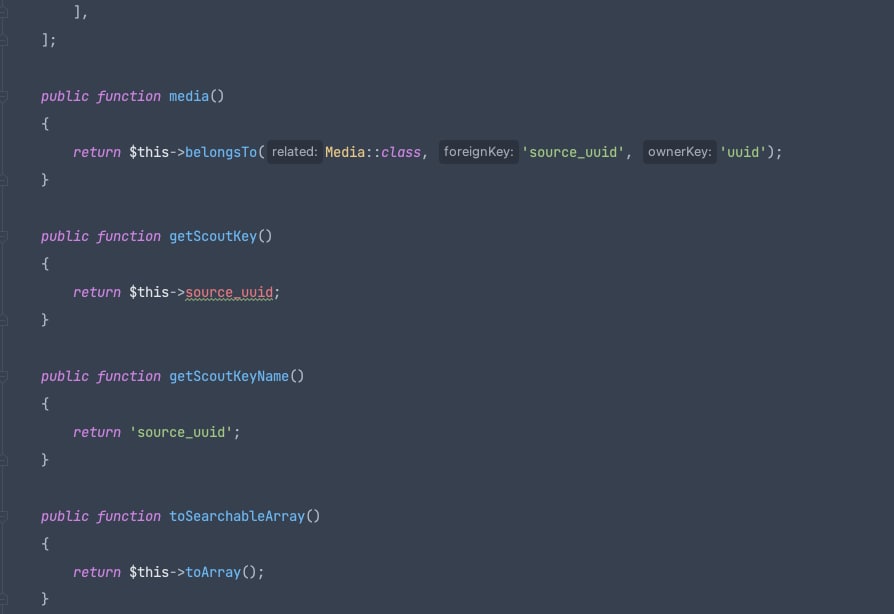894x614 pixels.
Task: Collapse the getScoutKeyName() function fold marker
Action: pyautogui.click(x=3, y=376)
